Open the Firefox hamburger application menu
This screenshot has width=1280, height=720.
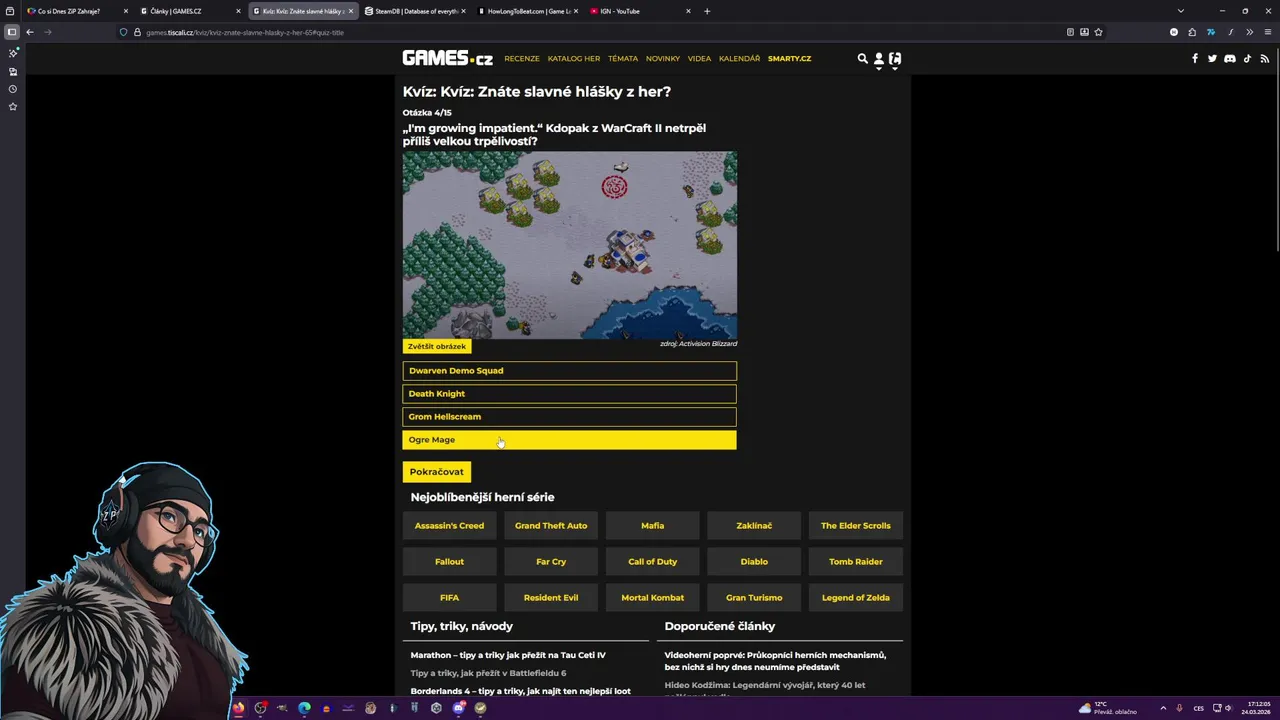pos(1267,32)
